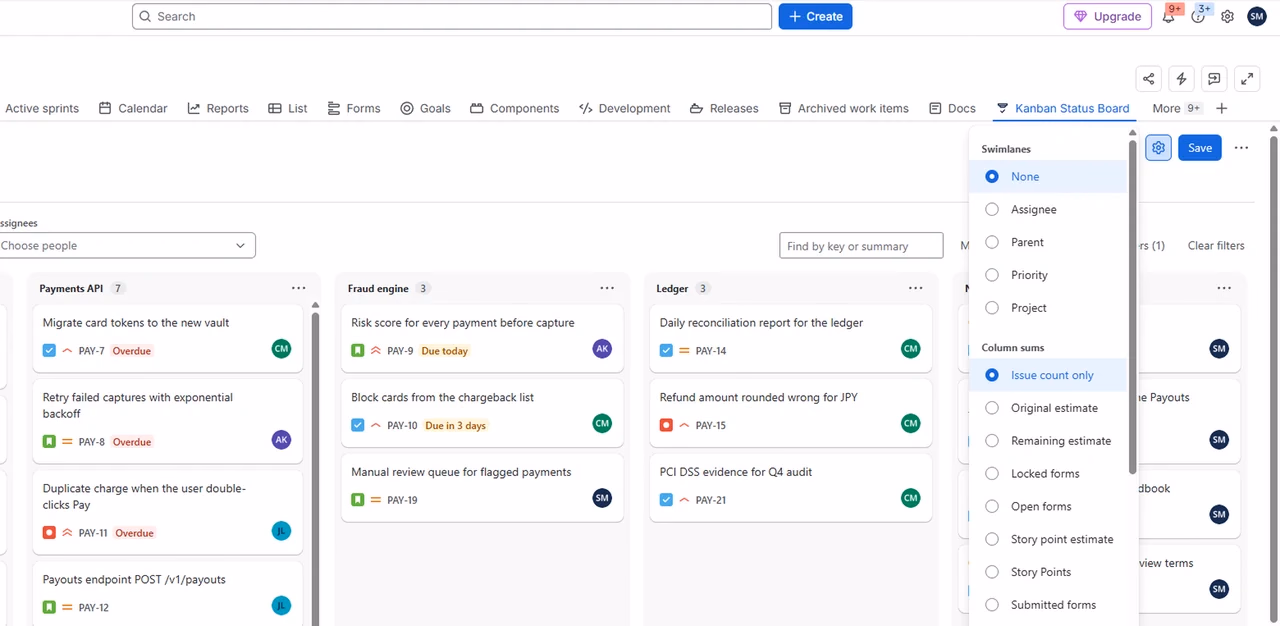Select Submitted forms column sum
Image resolution: width=1280 pixels, height=626 pixels.
[x=1048, y=605]
